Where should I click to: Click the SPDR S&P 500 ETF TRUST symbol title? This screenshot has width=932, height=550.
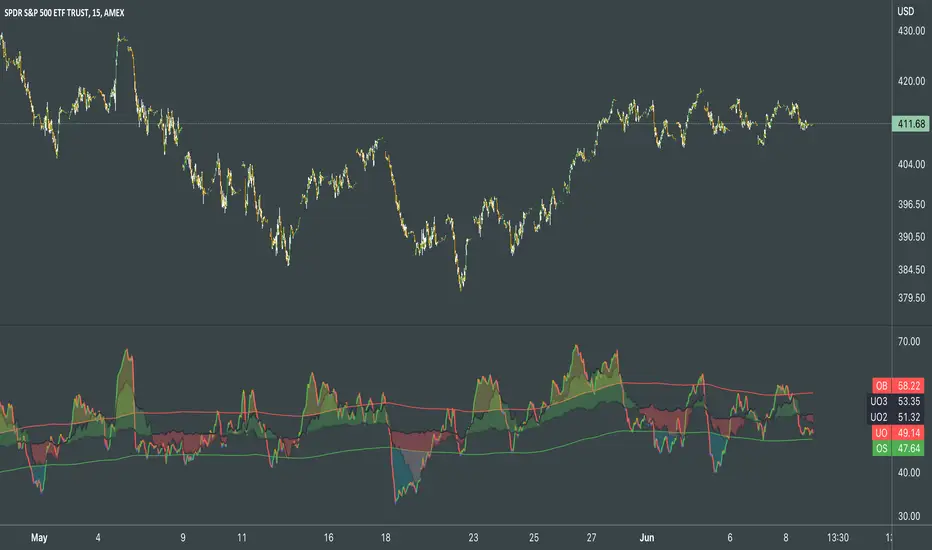[64, 12]
